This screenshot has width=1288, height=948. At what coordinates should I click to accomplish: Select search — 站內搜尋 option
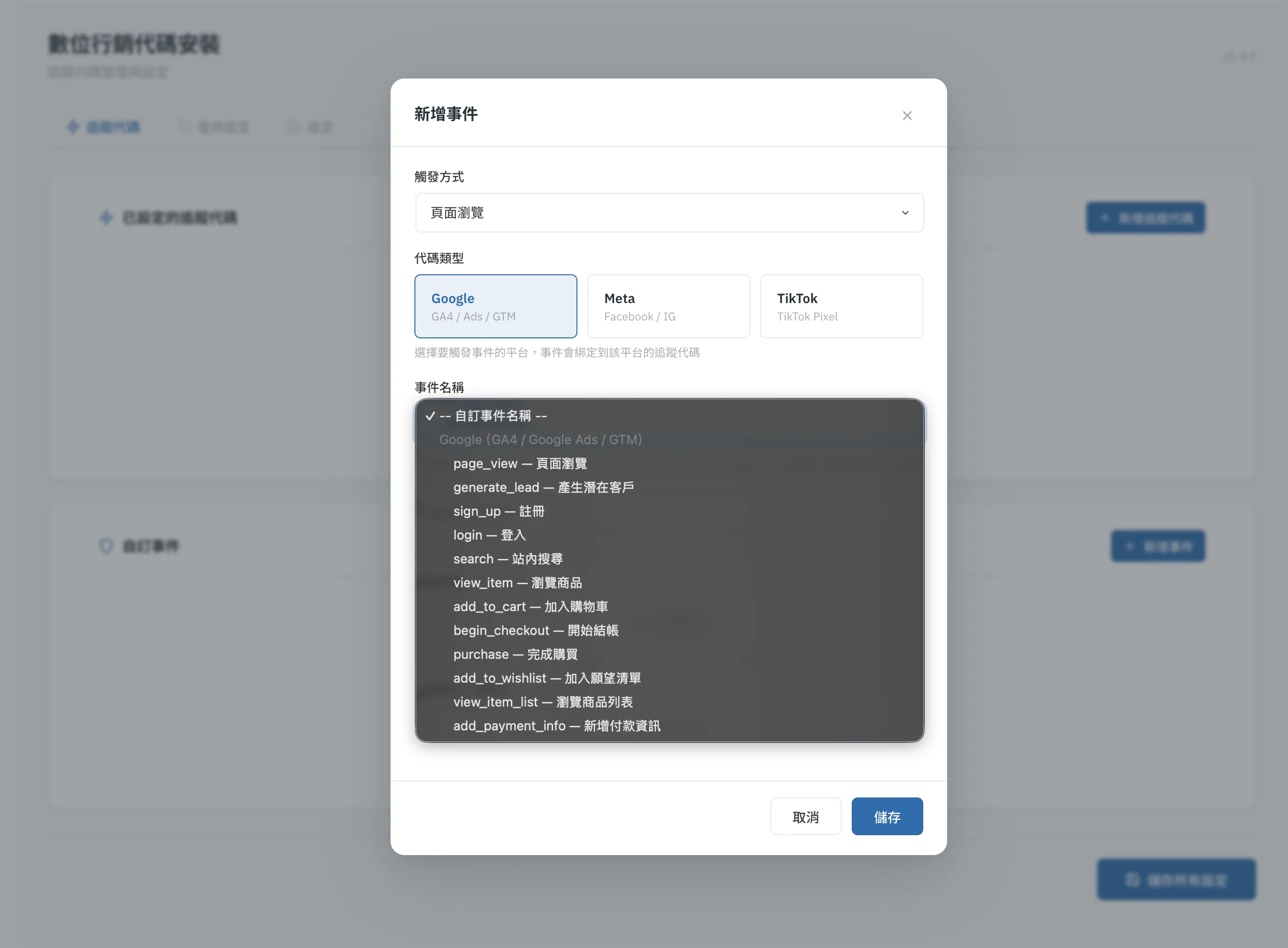point(507,559)
